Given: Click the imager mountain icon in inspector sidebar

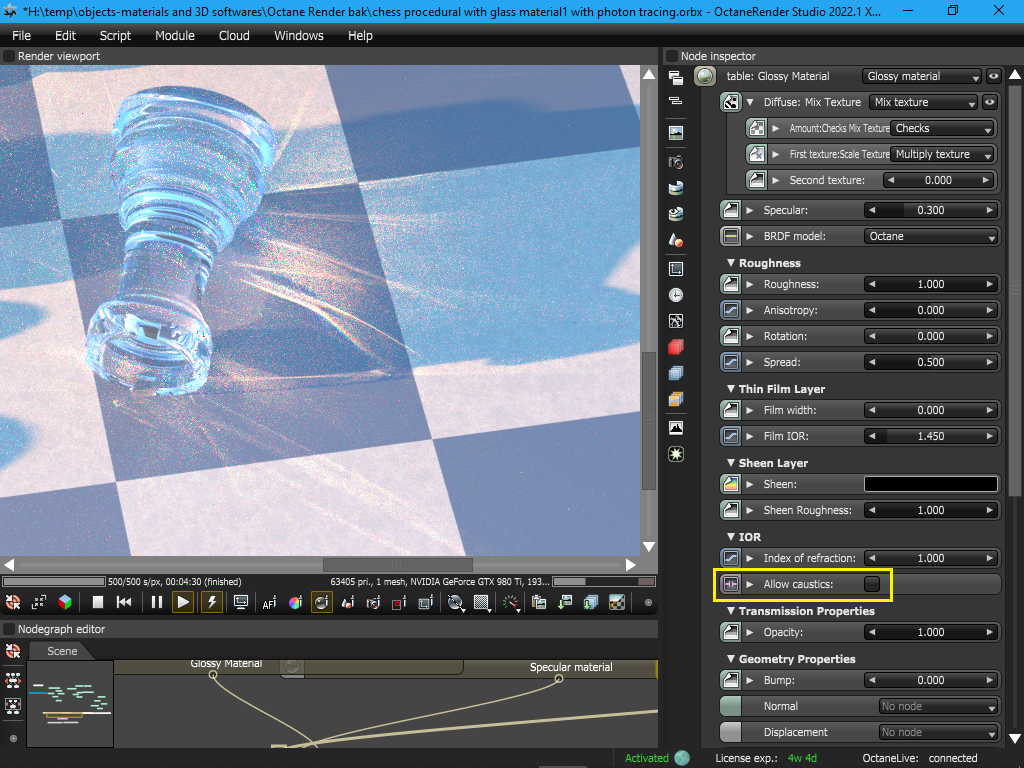Looking at the screenshot, I should 676,428.
